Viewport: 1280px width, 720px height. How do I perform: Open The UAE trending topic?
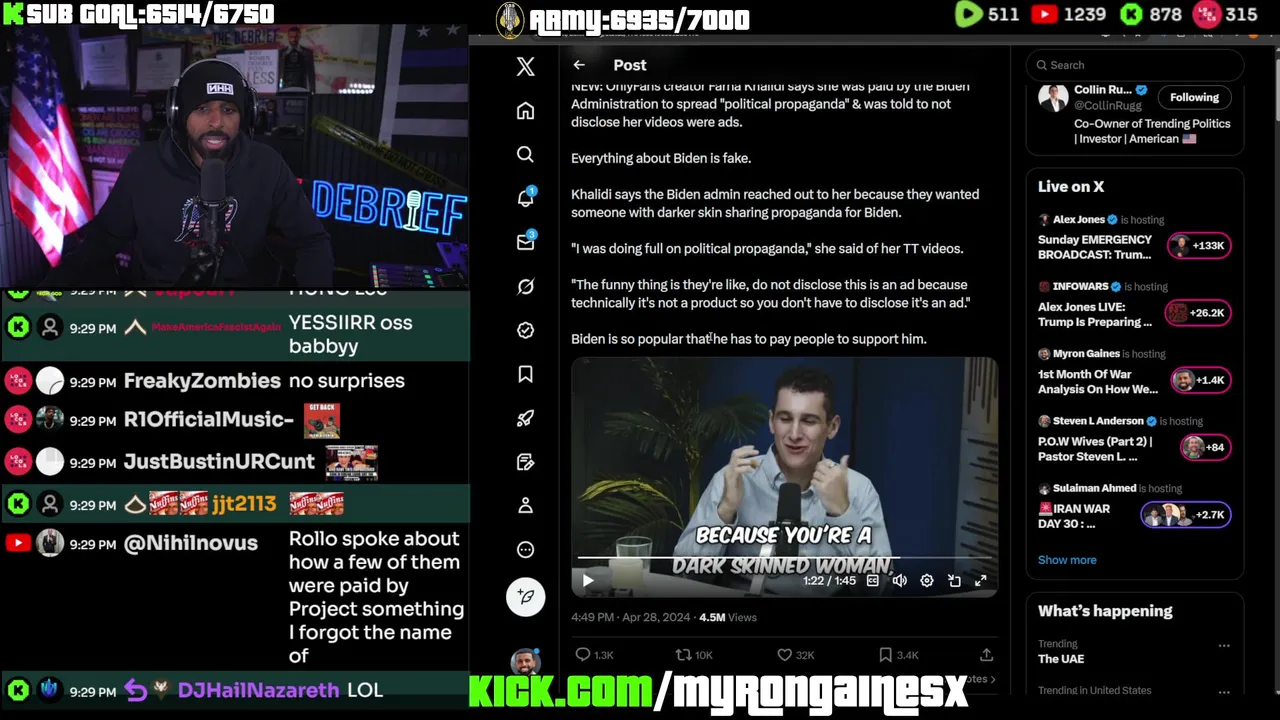tap(1061, 659)
